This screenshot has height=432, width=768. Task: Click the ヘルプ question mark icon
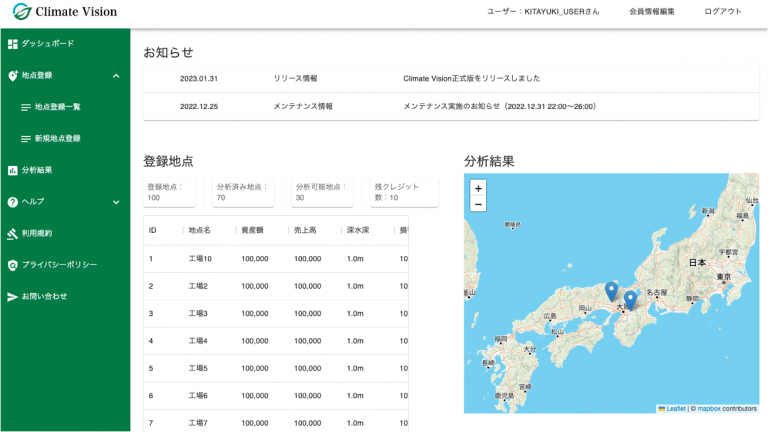[x=13, y=202]
